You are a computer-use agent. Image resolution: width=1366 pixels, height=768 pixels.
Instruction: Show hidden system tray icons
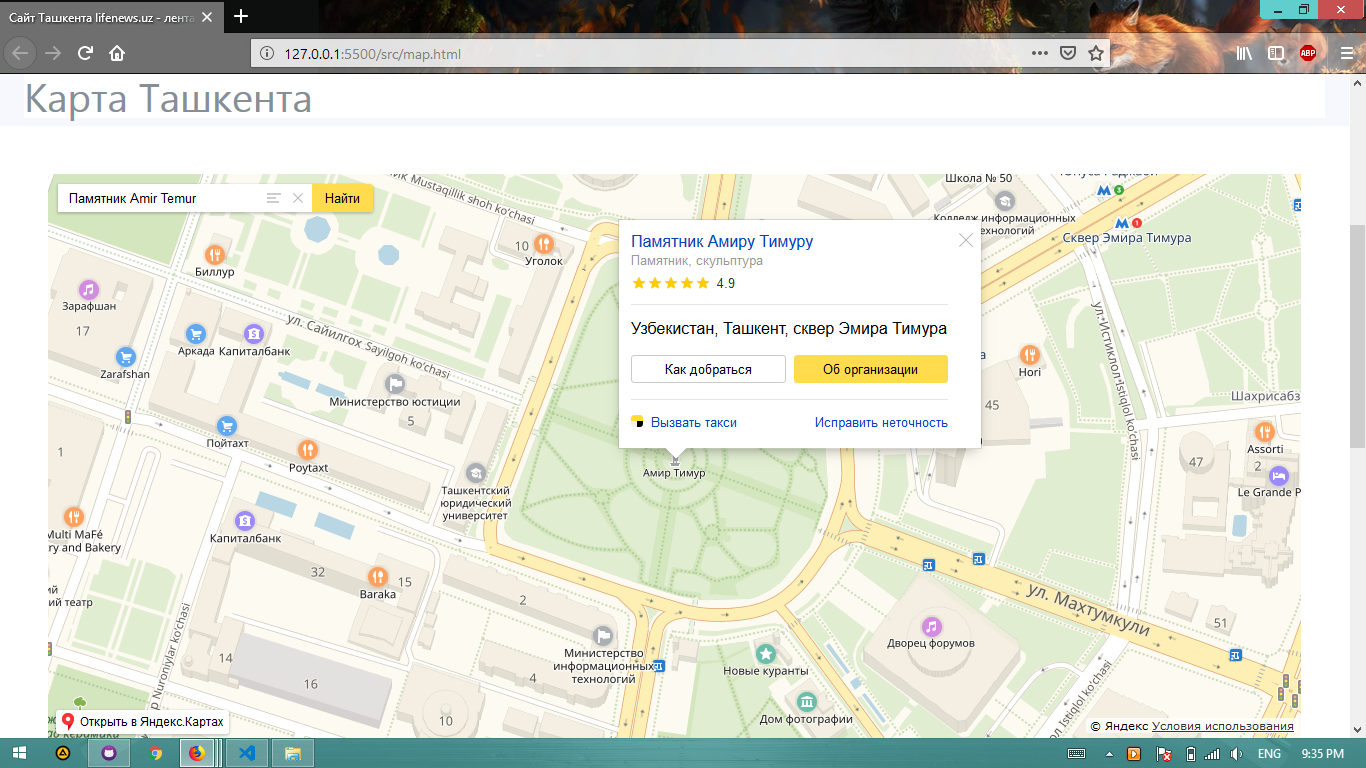coord(1109,753)
